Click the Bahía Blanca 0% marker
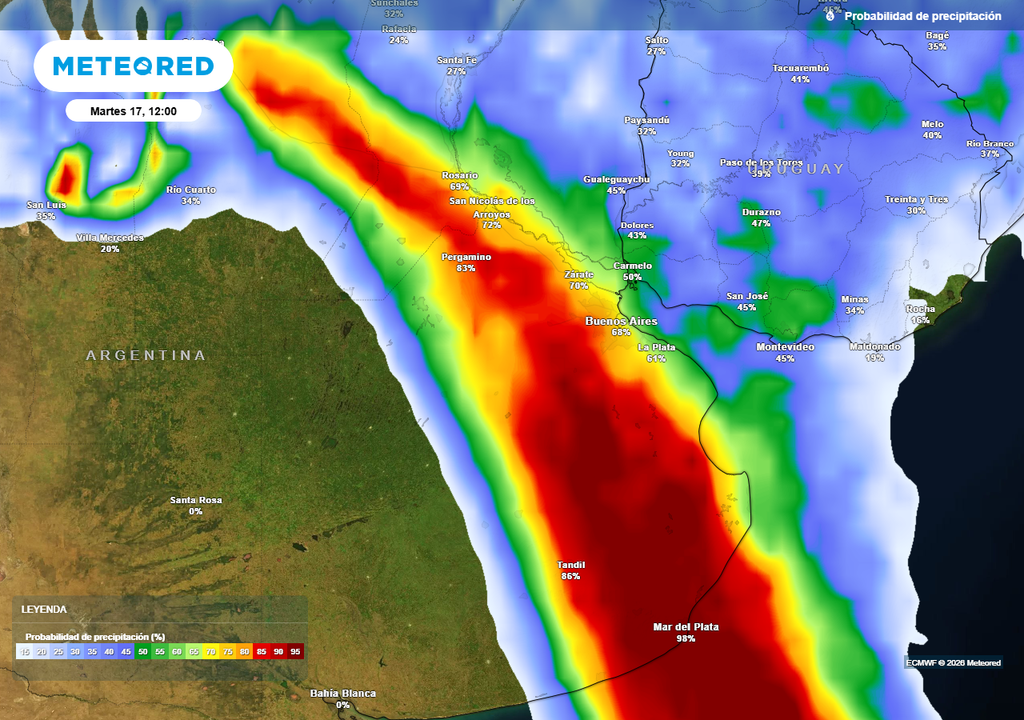Viewport: 1024px width, 720px height. pyautogui.click(x=343, y=698)
